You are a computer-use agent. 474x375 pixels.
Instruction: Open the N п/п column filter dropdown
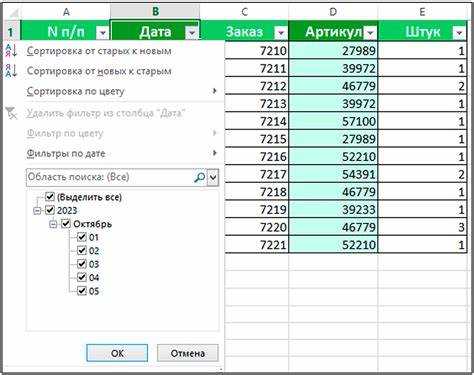[102, 33]
